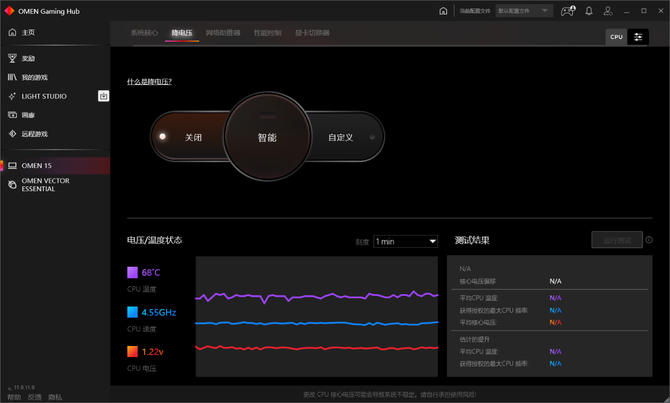Click the 估计的提升 label
This screenshot has width=670, height=403.
tap(474, 339)
